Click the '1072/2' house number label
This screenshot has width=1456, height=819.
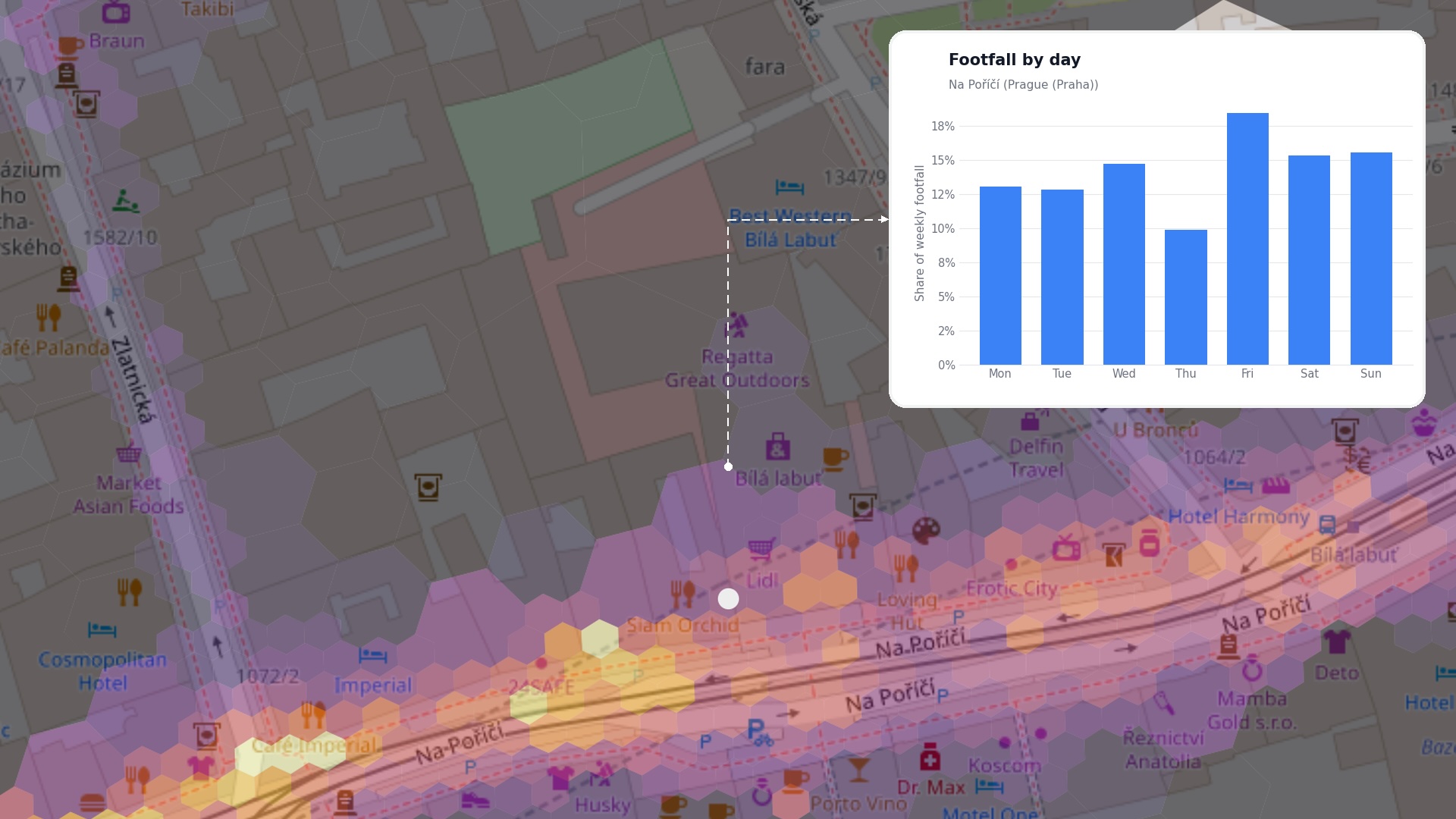tap(268, 676)
